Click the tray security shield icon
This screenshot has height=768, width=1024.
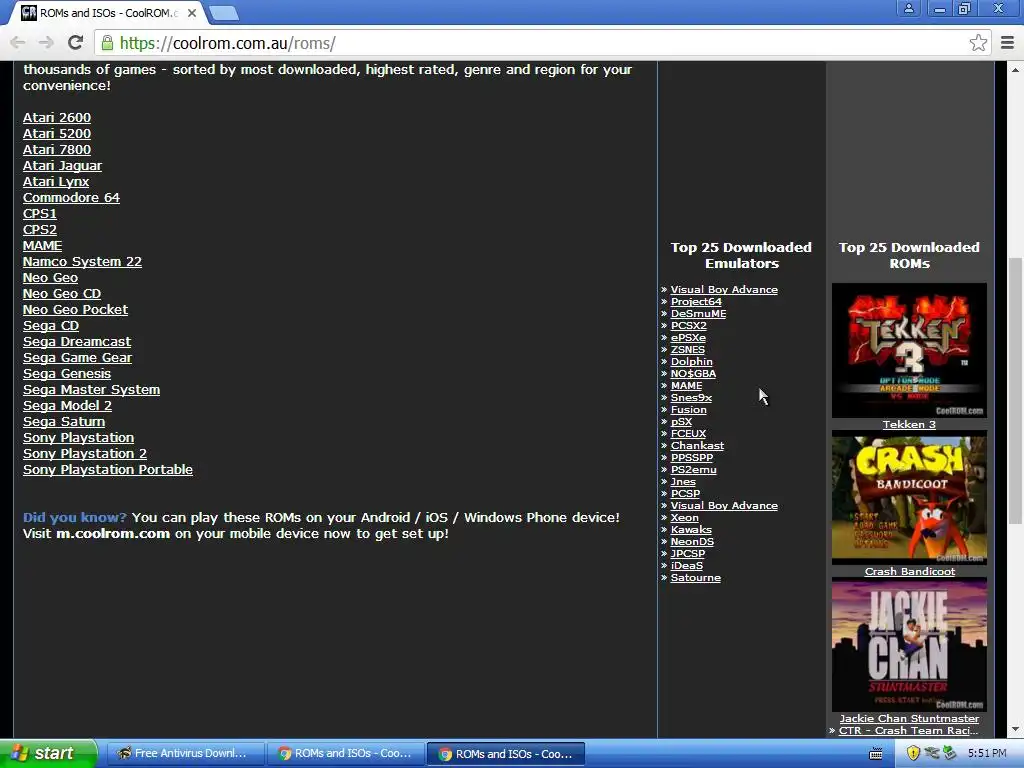(x=913, y=753)
